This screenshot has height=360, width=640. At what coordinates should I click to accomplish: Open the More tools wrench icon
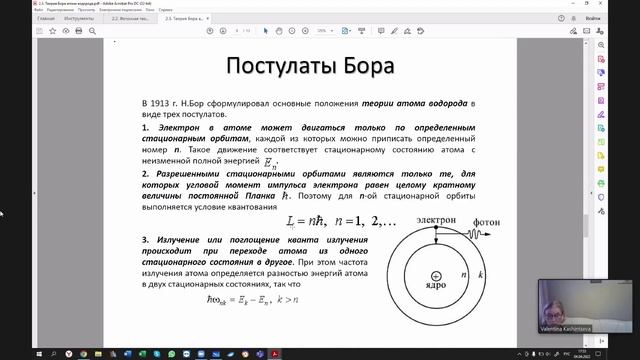click(601, 211)
